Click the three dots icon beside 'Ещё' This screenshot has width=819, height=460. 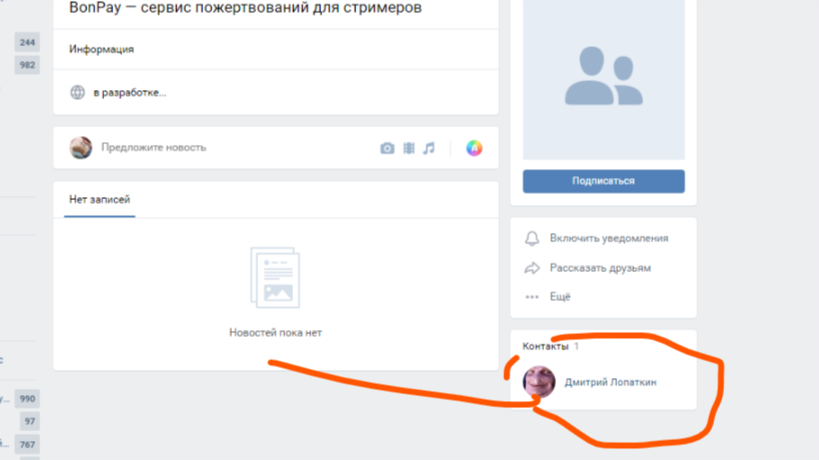point(532,297)
